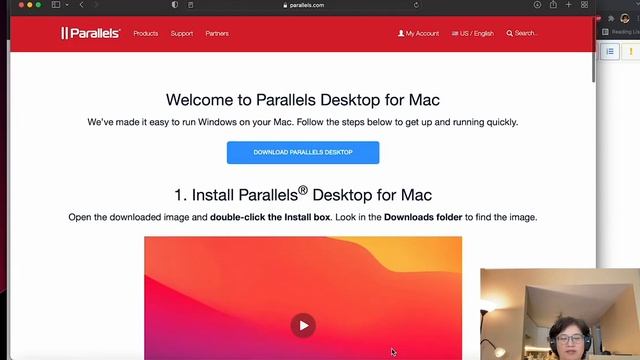Click profile avatar in right window
The height and width of the screenshot is (360, 640).
pos(625,18)
